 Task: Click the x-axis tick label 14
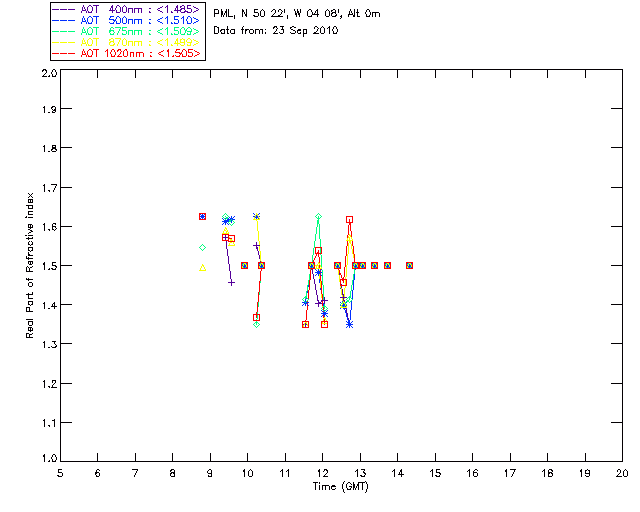(x=398, y=473)
